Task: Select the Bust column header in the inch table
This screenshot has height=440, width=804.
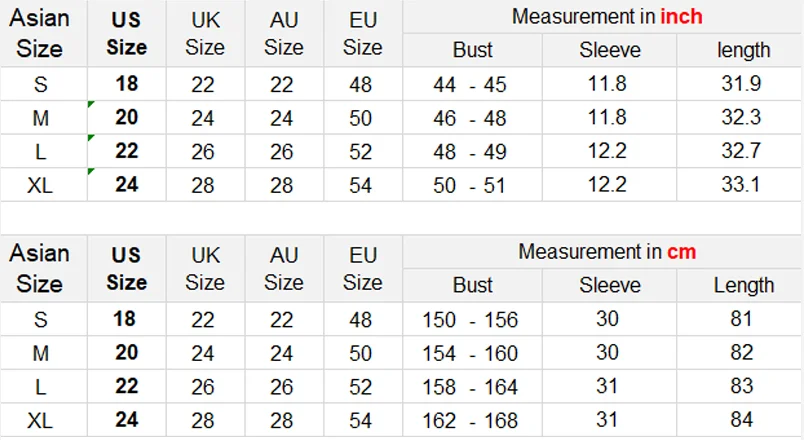Action: 472,50
